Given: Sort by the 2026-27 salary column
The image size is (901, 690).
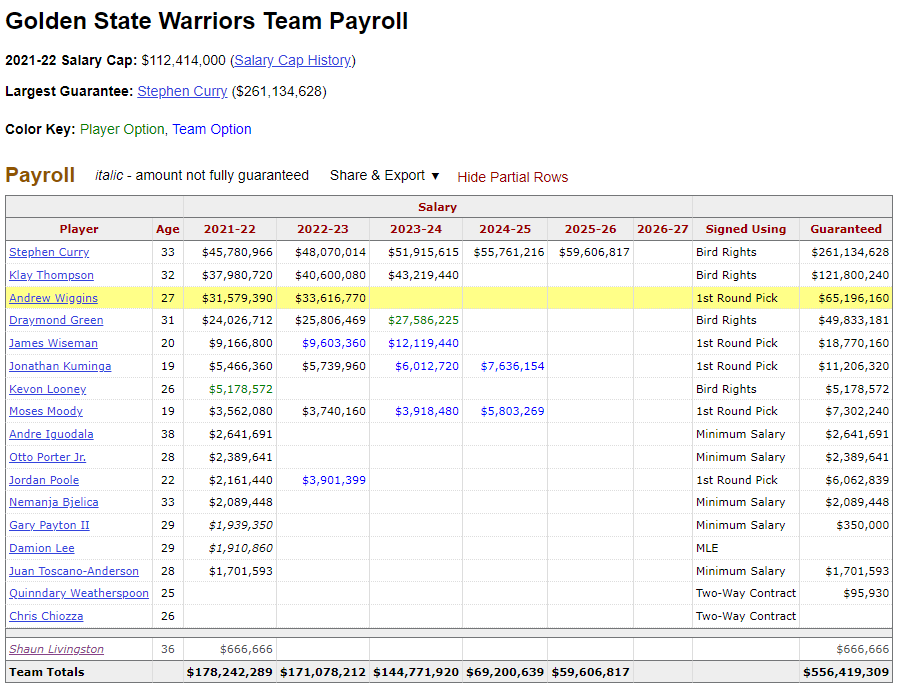Looking at the screenshot, I should (x=663, y=229).
